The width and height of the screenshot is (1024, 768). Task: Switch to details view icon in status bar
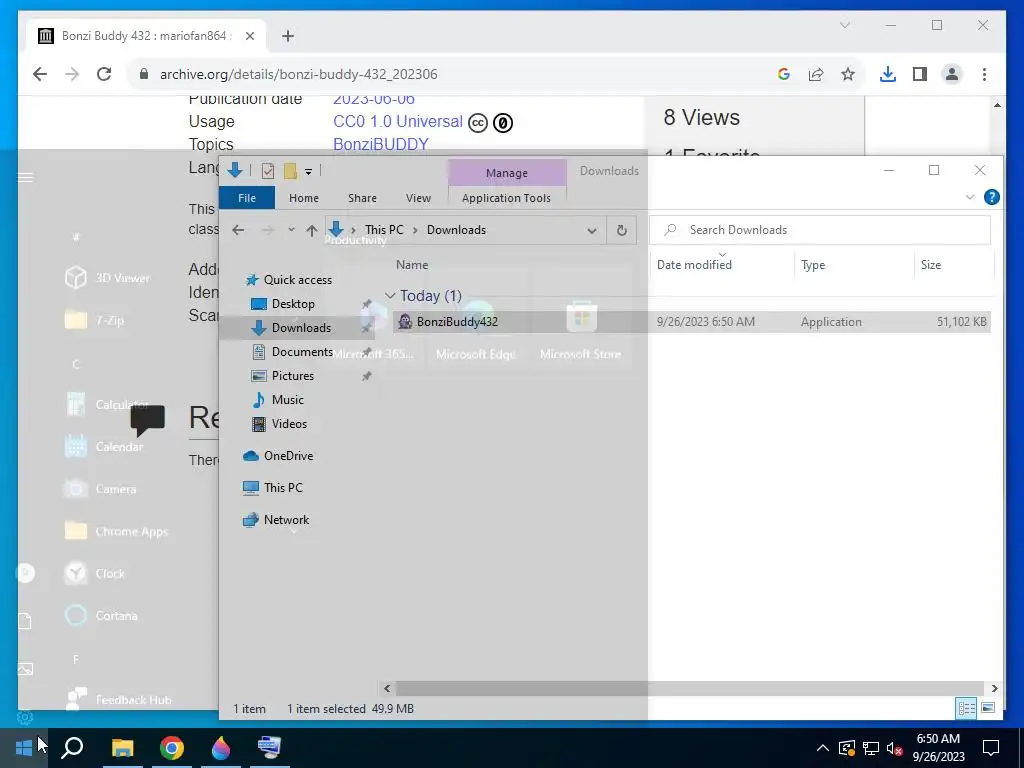(x=966, y=708)
